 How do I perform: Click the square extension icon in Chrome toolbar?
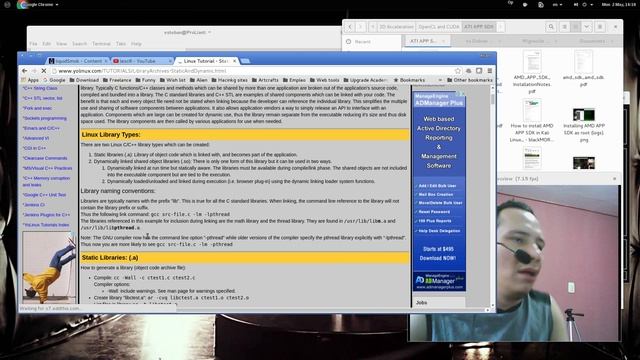[479, 71]
